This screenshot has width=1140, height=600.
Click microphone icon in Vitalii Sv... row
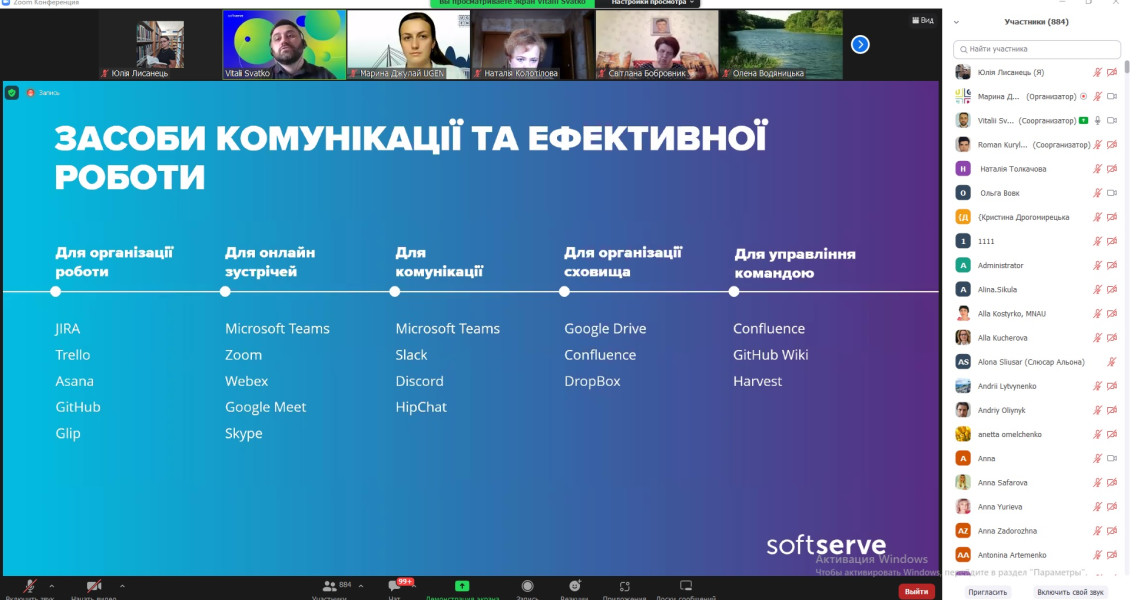click(x=1098, y=120)
